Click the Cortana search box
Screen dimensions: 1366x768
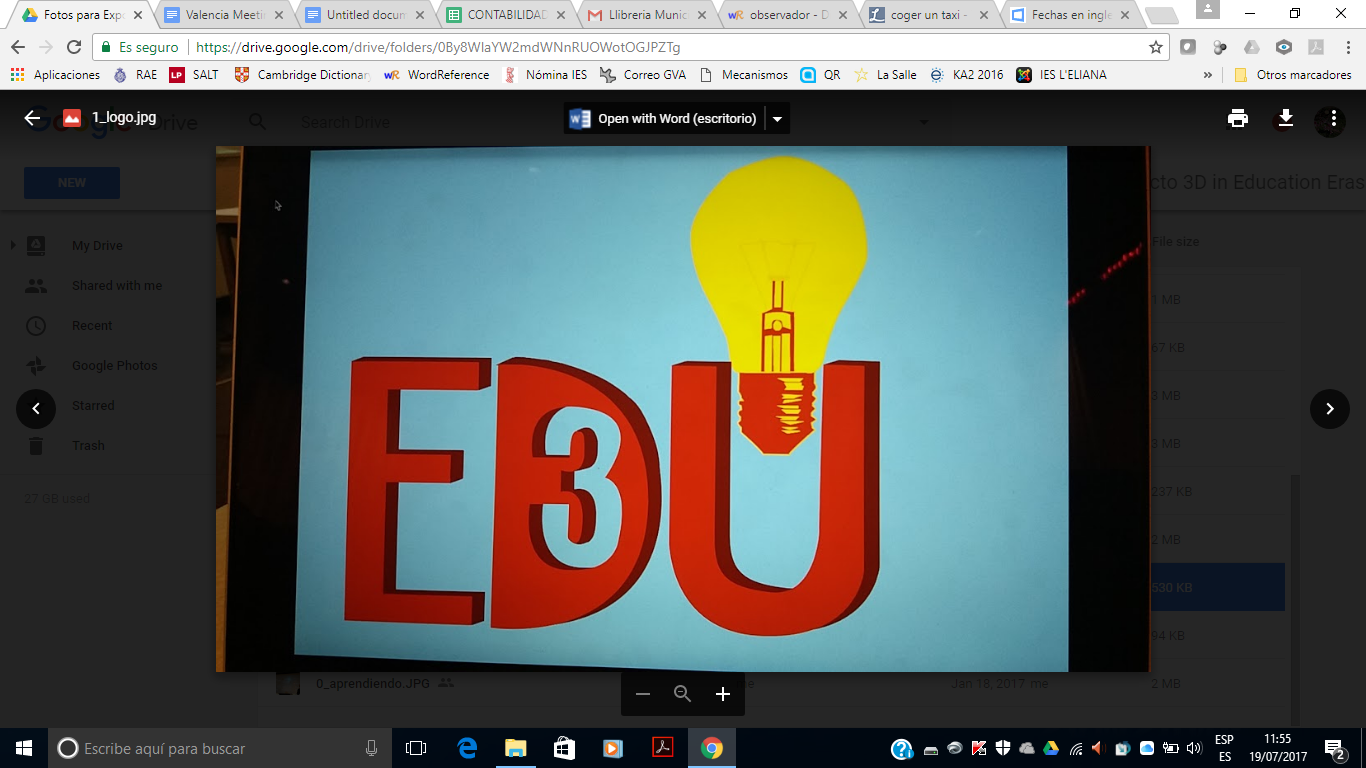[x=220, y=748]
